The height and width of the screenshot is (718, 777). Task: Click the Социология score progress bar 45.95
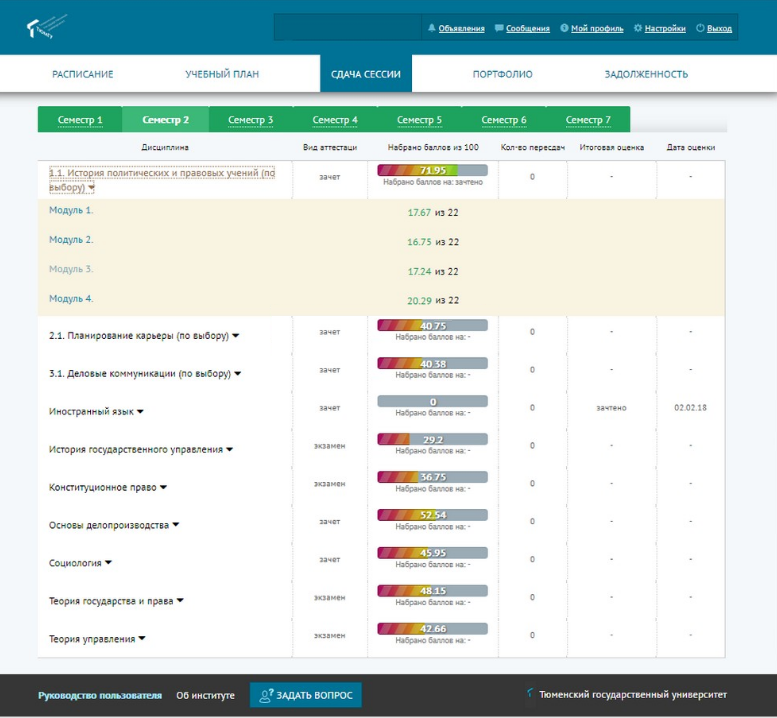point(432,552)
